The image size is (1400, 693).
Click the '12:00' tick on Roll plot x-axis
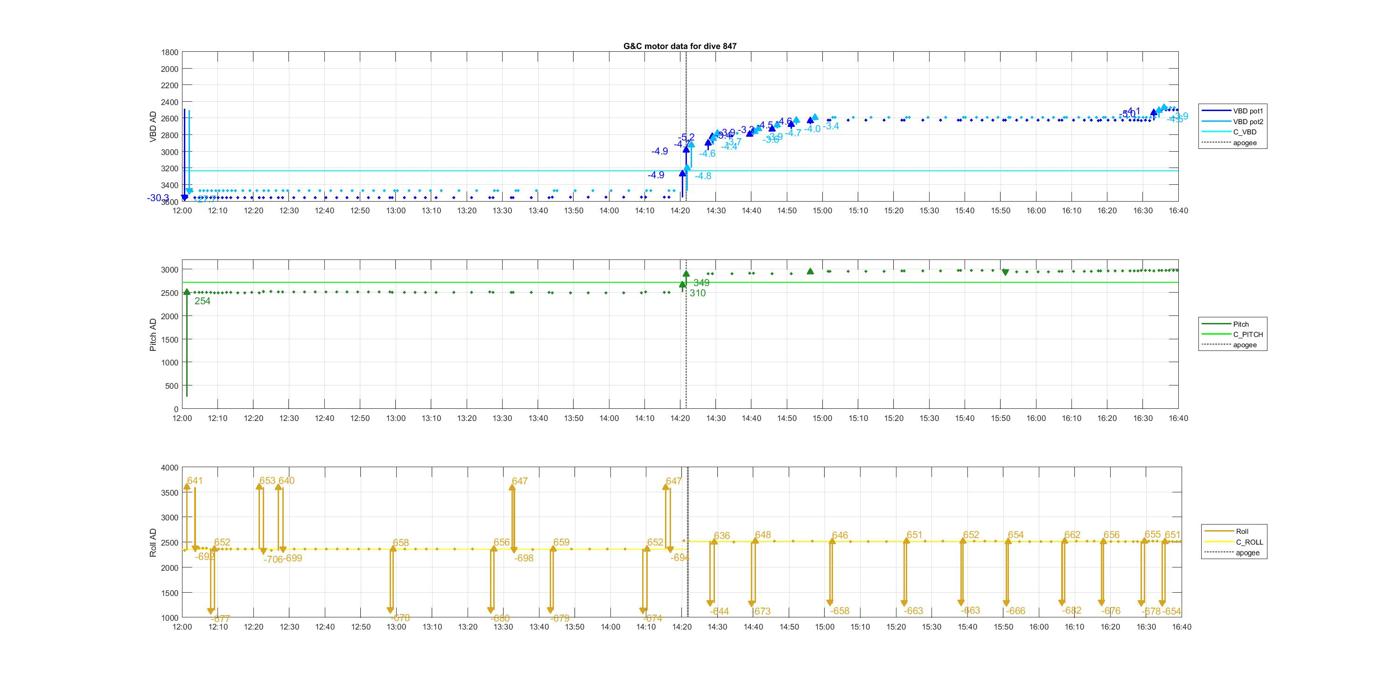[182, 627]
